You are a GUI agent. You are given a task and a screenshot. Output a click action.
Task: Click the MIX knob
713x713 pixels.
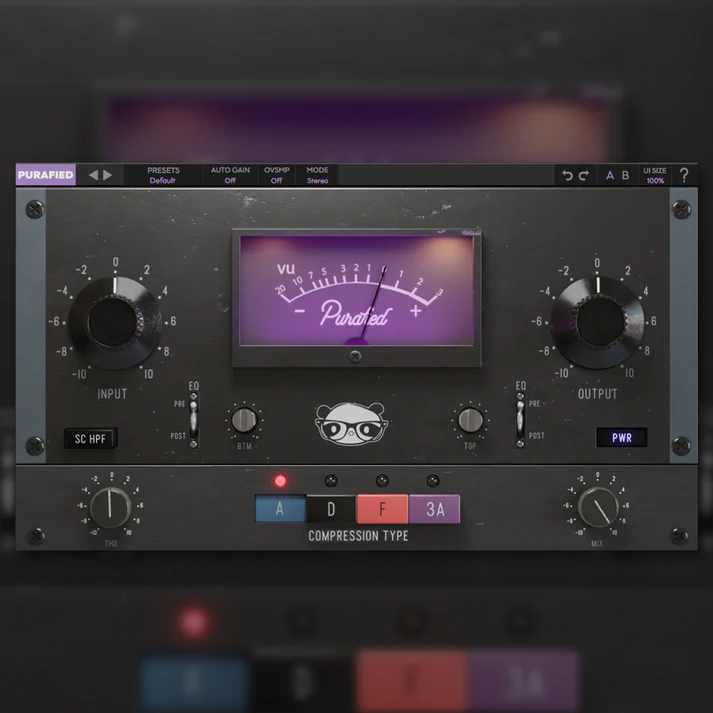(x=598, y=507)
